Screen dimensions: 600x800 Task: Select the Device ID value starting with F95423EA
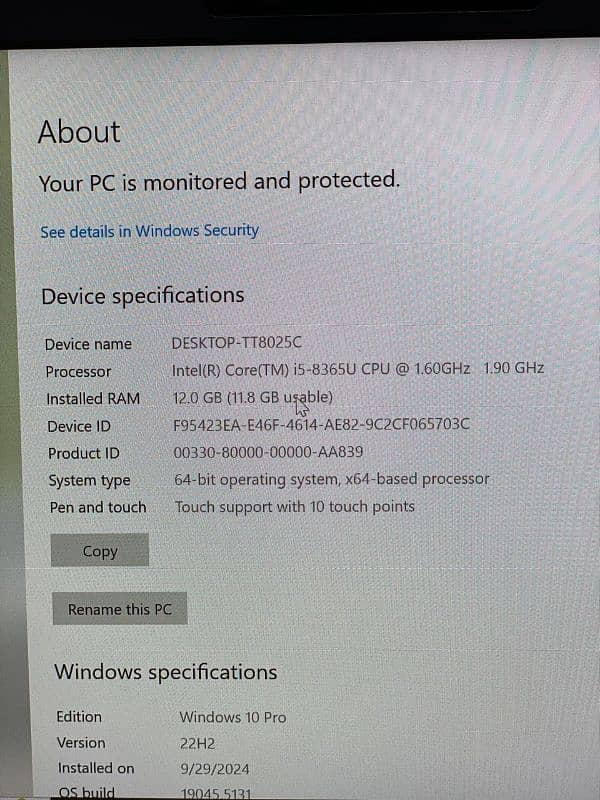click(x=321, y=424)
